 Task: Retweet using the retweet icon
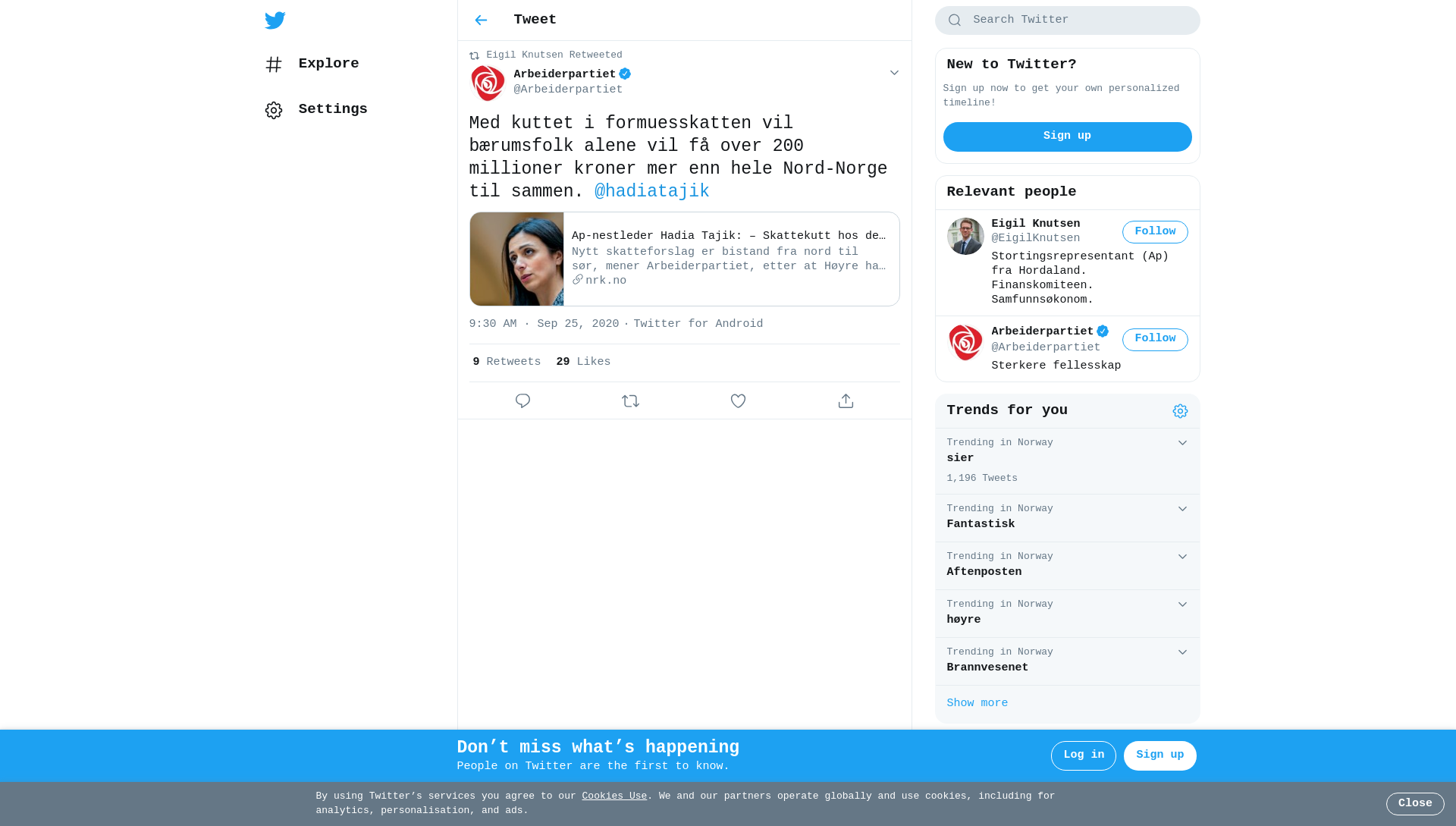tap(630, 400)
